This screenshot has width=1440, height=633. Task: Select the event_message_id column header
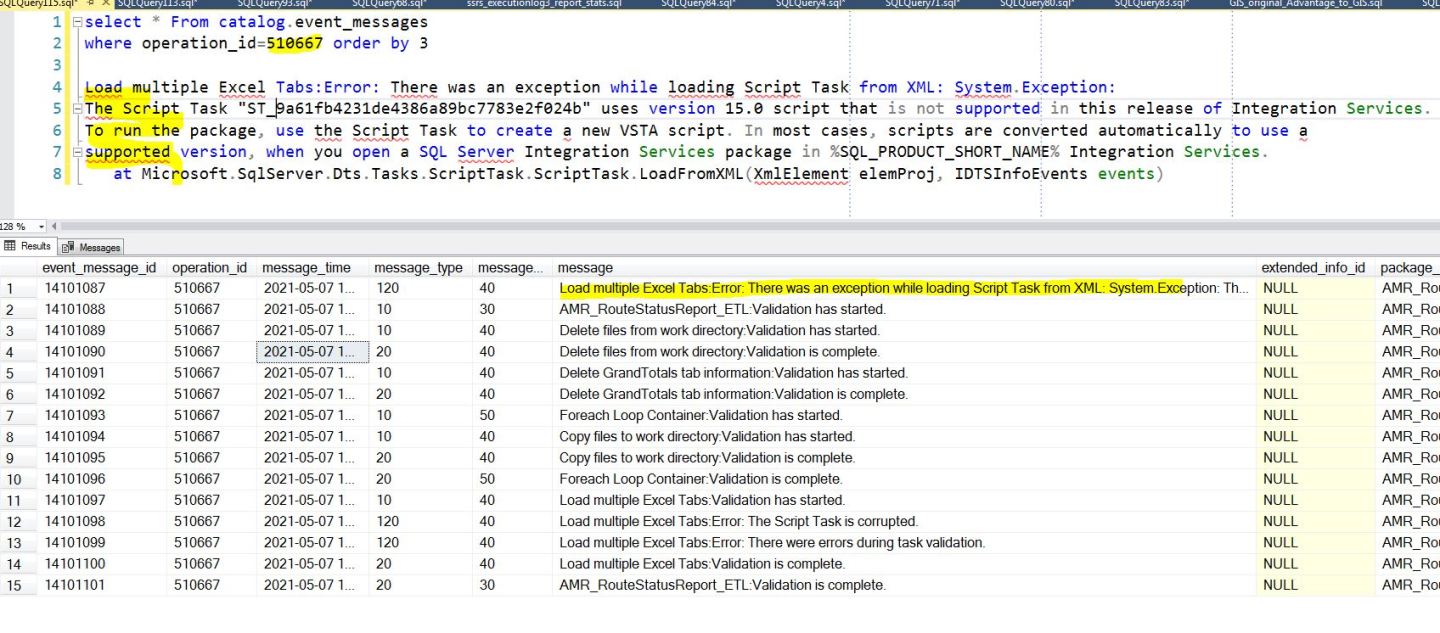(x=99, y=268)
